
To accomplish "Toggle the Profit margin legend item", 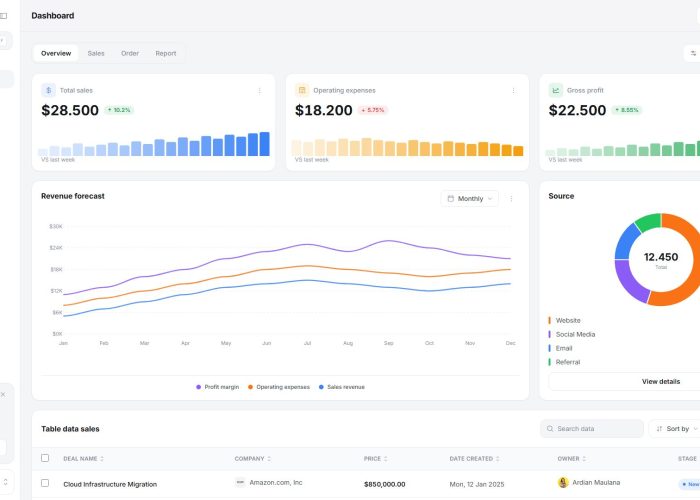I will (217, 387).
